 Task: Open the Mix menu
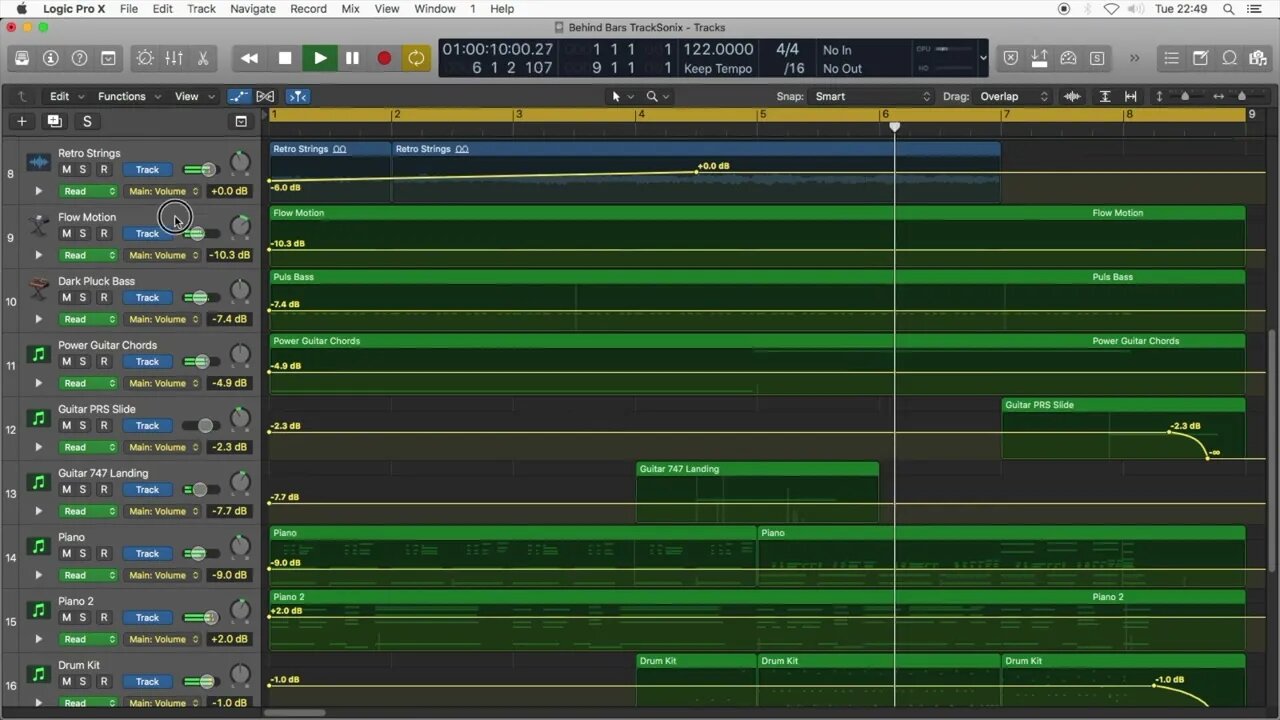click(350, 9)
